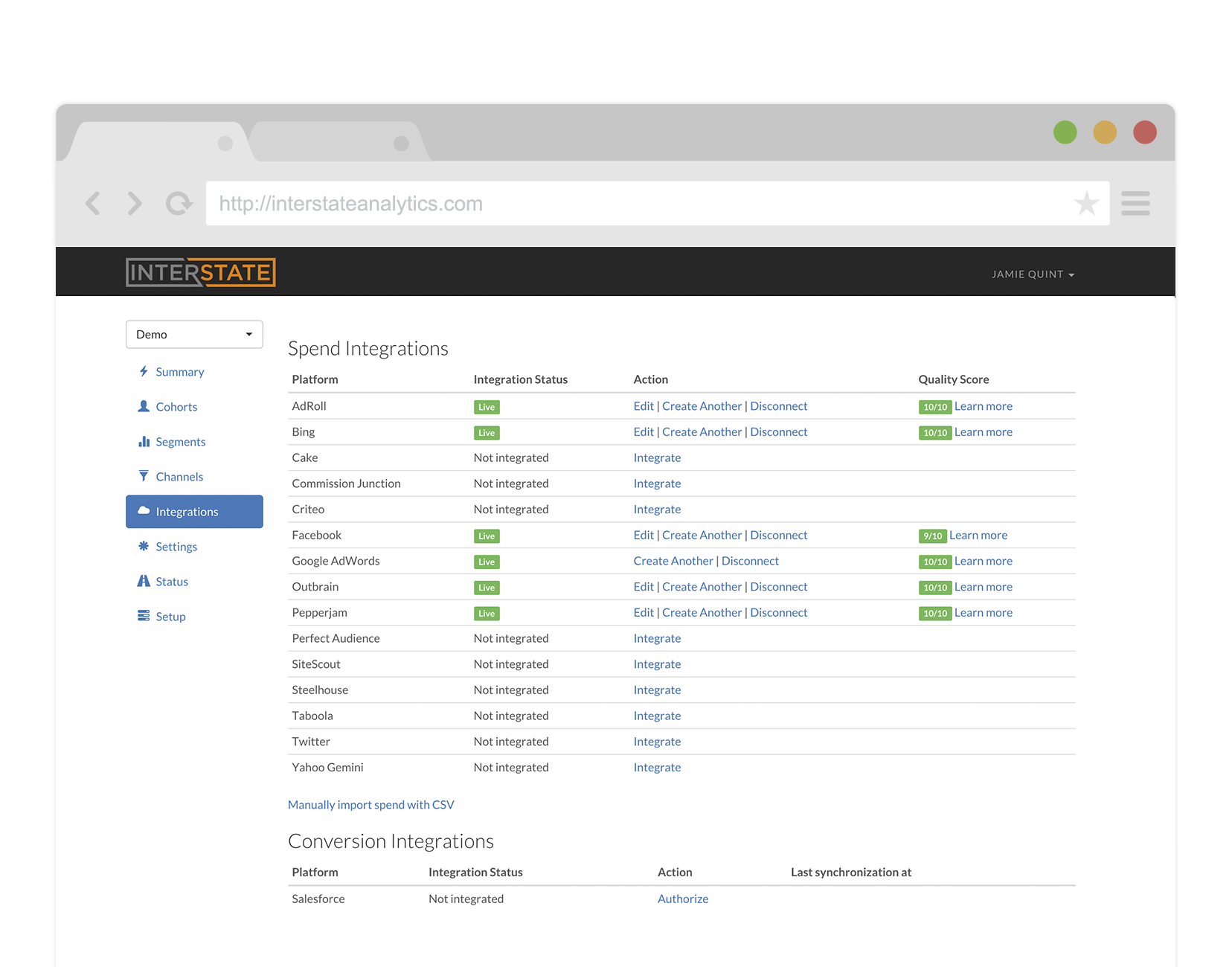1232x967 pixels.
Task: Create another Bing integration
Action: [702, 432]
